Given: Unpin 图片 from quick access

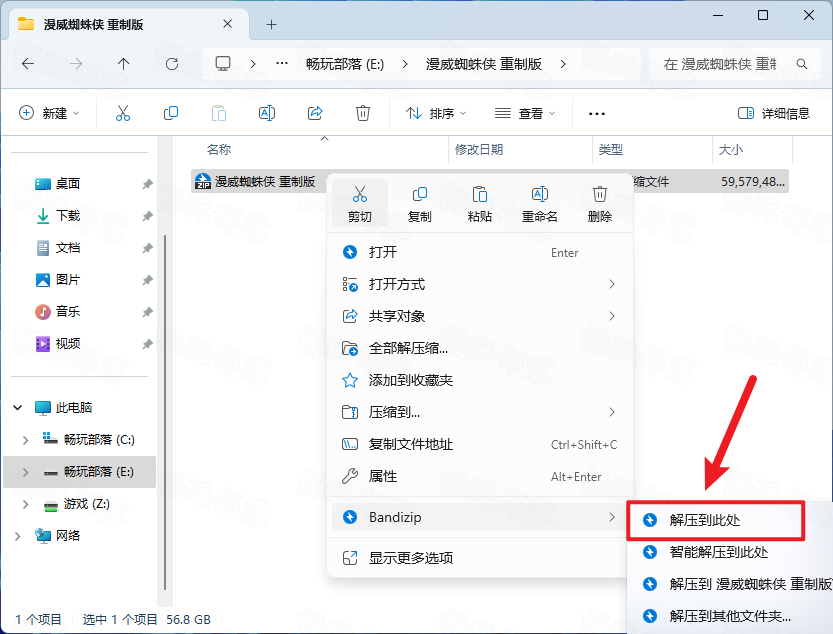Looking at the screenshot, I should pyautogui.click(x=147, y=280).
